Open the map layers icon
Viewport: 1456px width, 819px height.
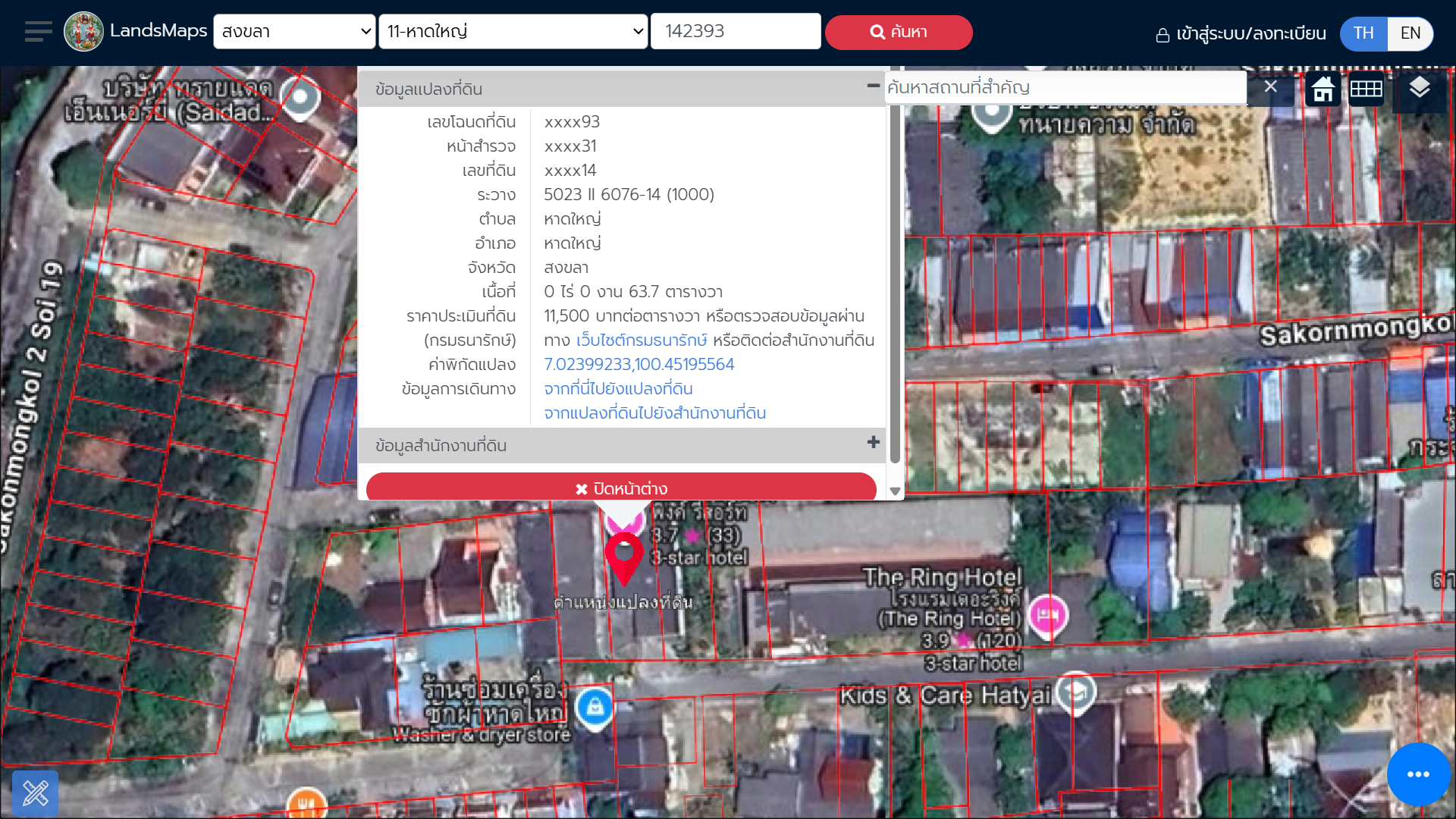coord(1419,88)
